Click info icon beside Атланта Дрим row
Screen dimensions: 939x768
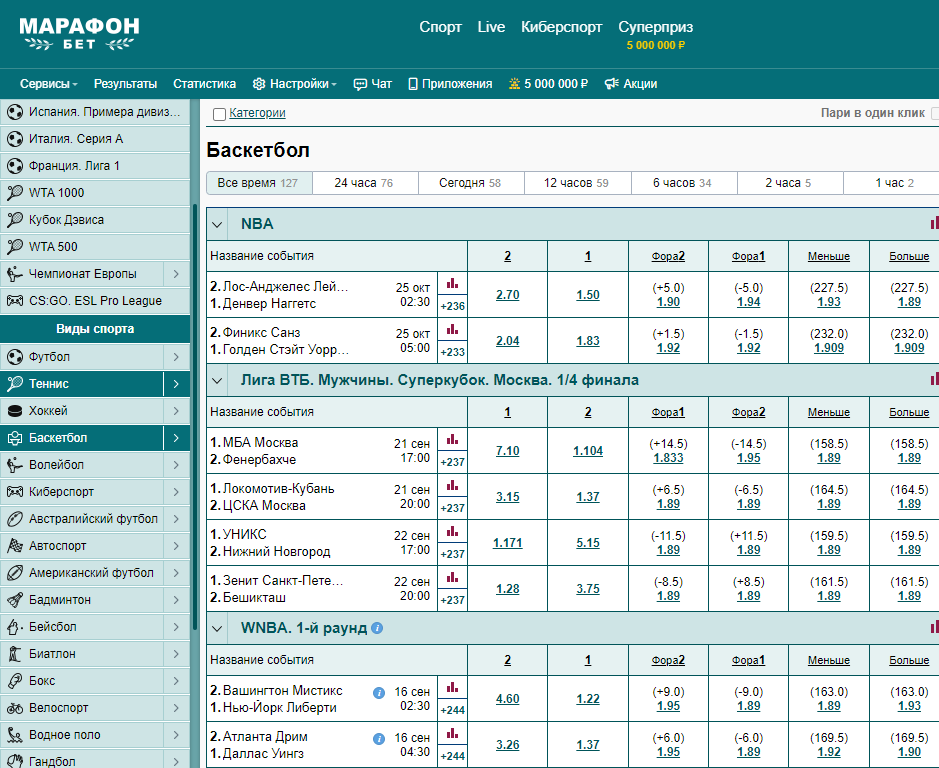(x=378, y=739)
